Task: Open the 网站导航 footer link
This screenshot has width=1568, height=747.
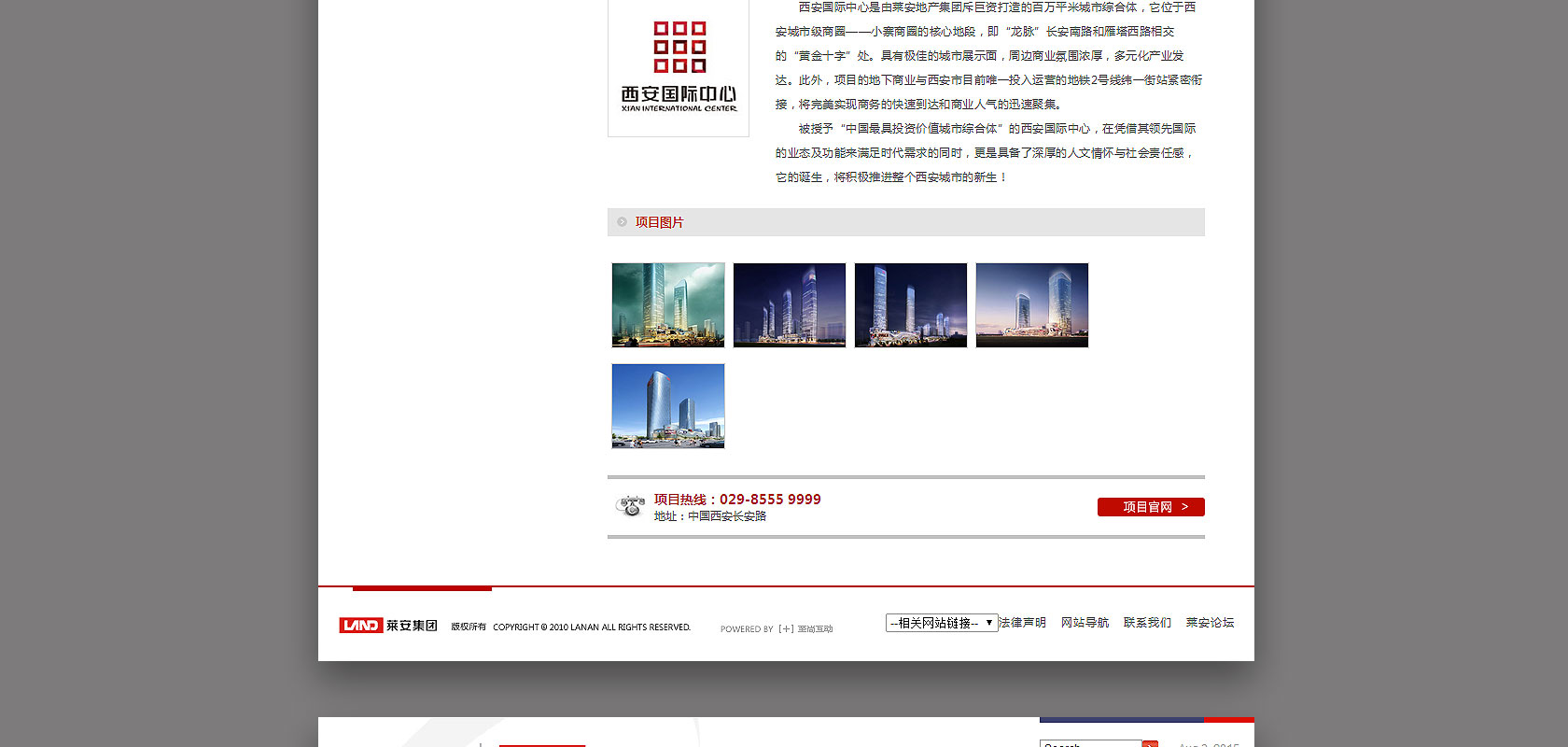Action: coord(1085,623)
